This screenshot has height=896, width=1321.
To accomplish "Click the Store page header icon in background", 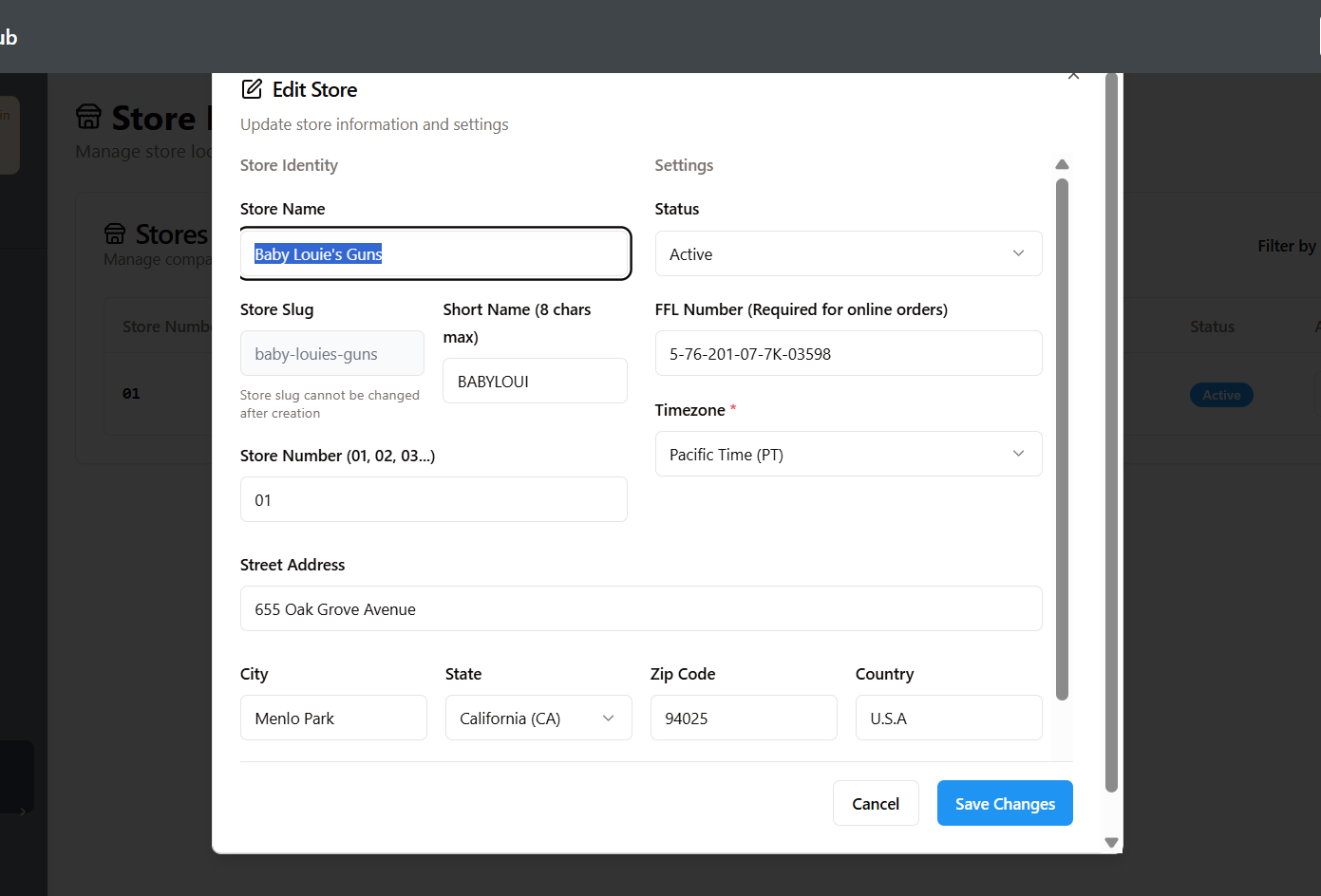I will point(88,117).
